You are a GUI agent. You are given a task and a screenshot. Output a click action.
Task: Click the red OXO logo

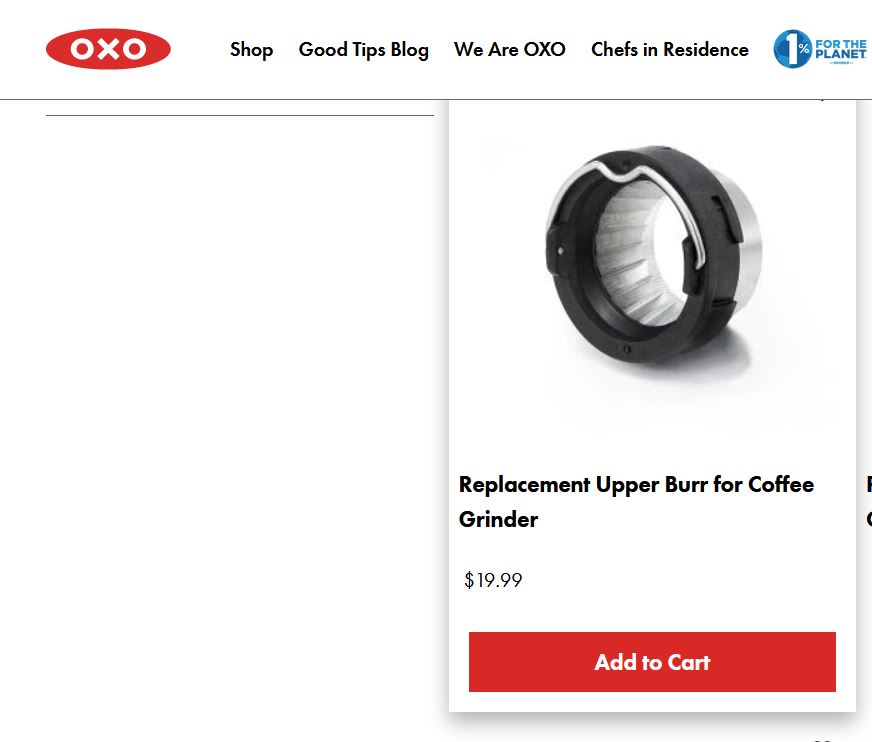point(108,49)
